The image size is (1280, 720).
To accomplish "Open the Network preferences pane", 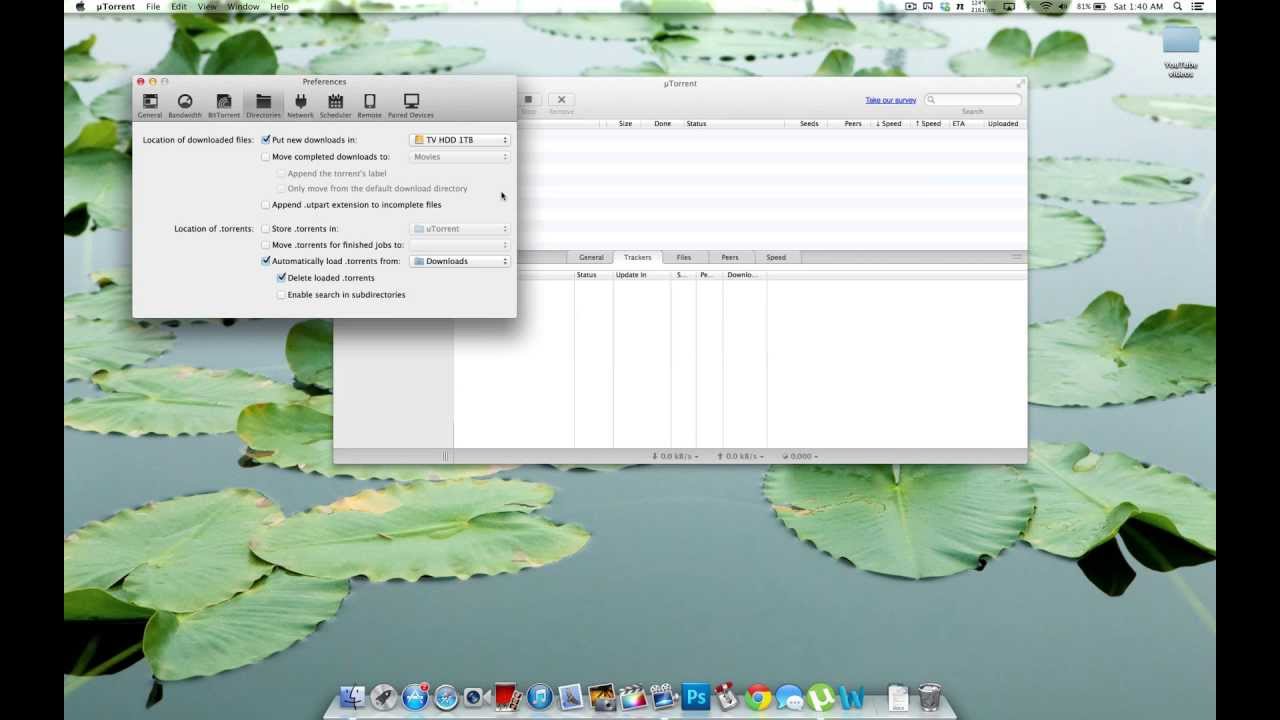I will [x=300, y=105].
